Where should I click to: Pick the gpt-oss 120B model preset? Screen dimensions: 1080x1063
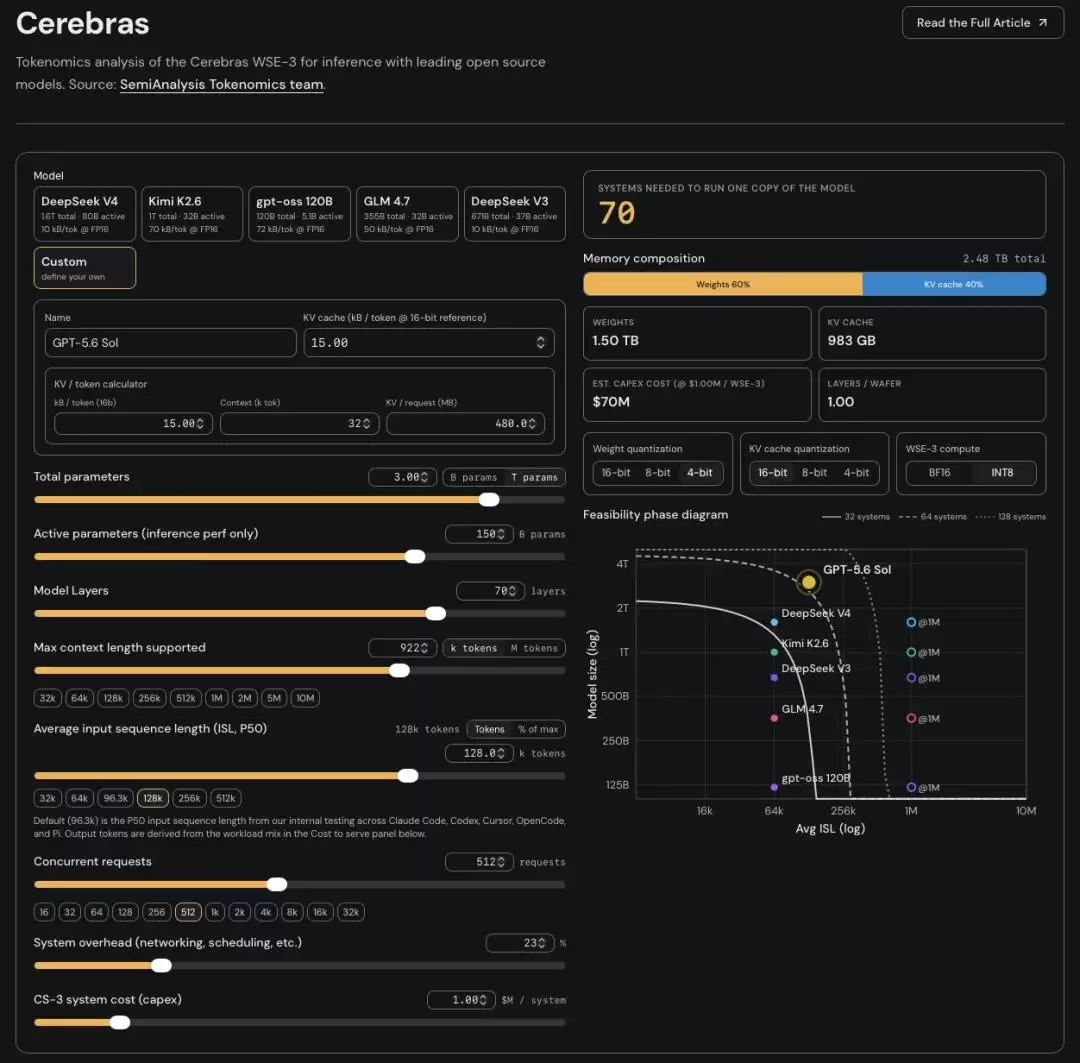[x=299, y=214]
